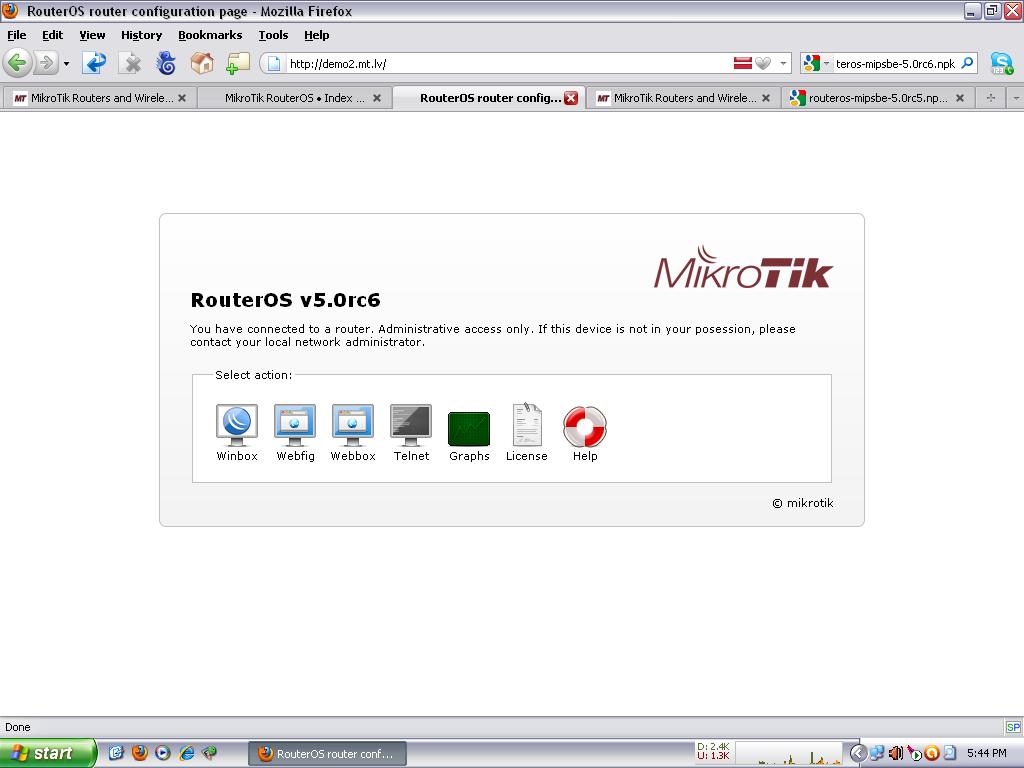Click RouterOS router conf taskbar button
1024x768 pixels.
pos(328,754)
